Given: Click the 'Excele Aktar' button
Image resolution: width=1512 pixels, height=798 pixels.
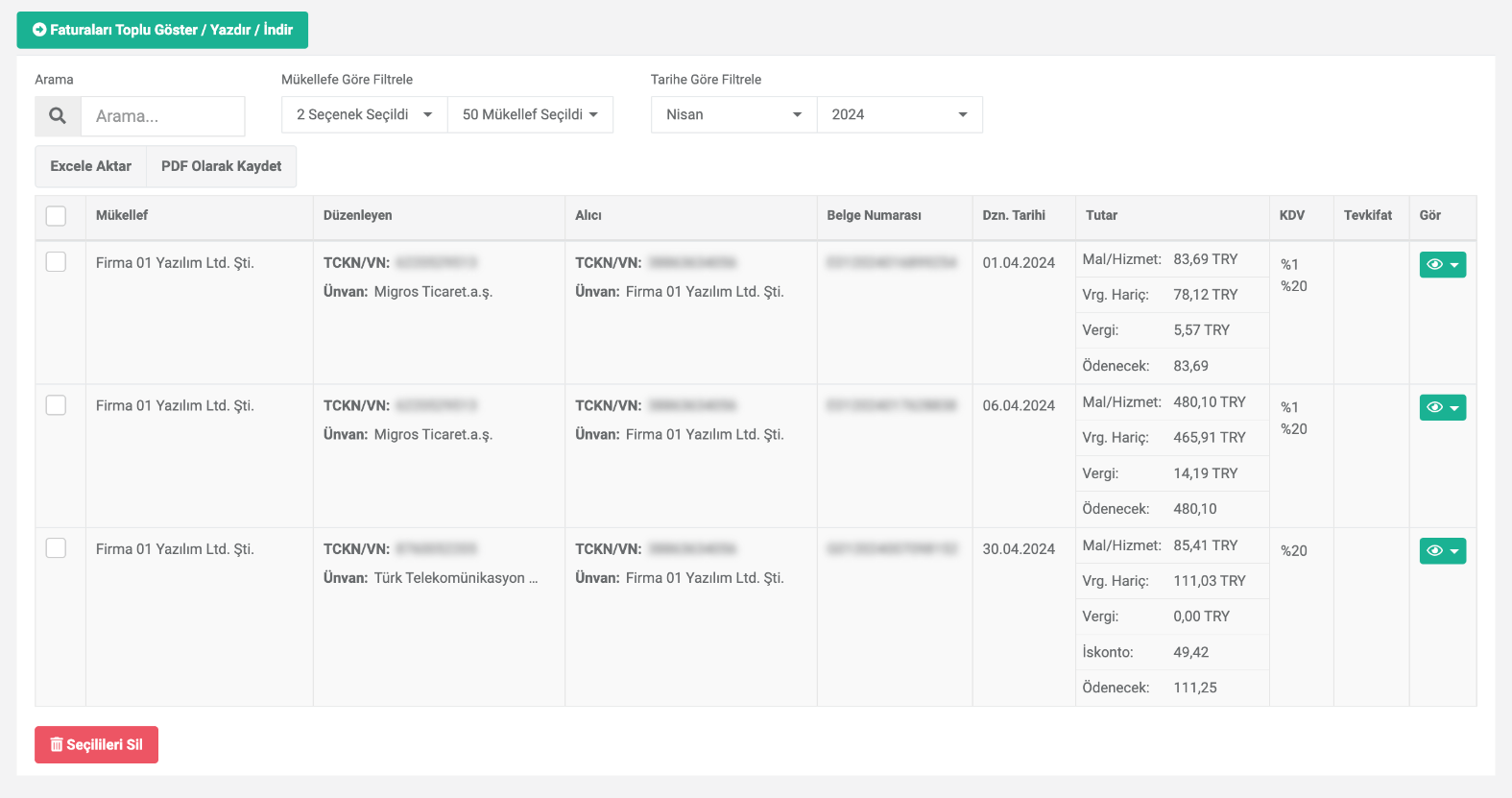Looking at the screenshot, I should click(91, 166).
